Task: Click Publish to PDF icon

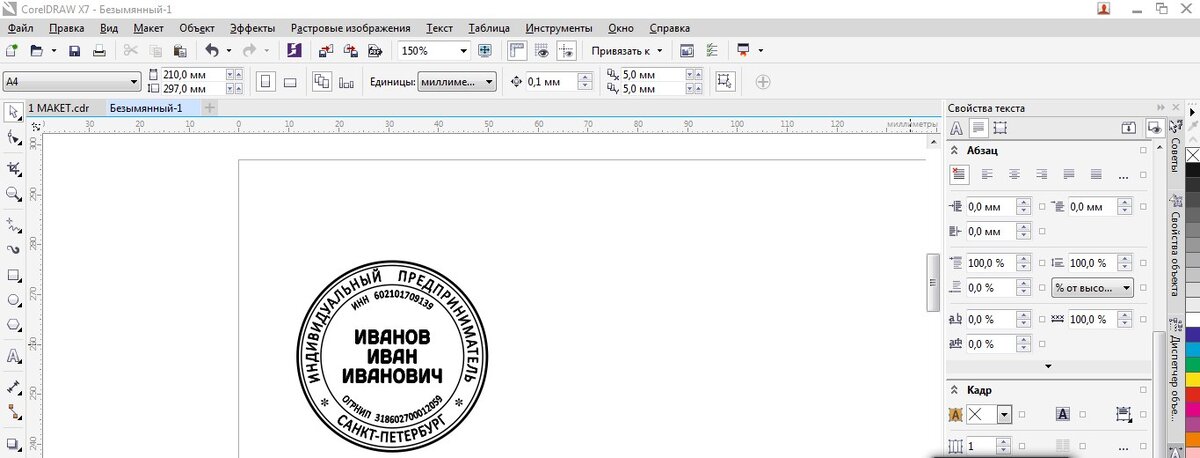Action: click(375, 50)
